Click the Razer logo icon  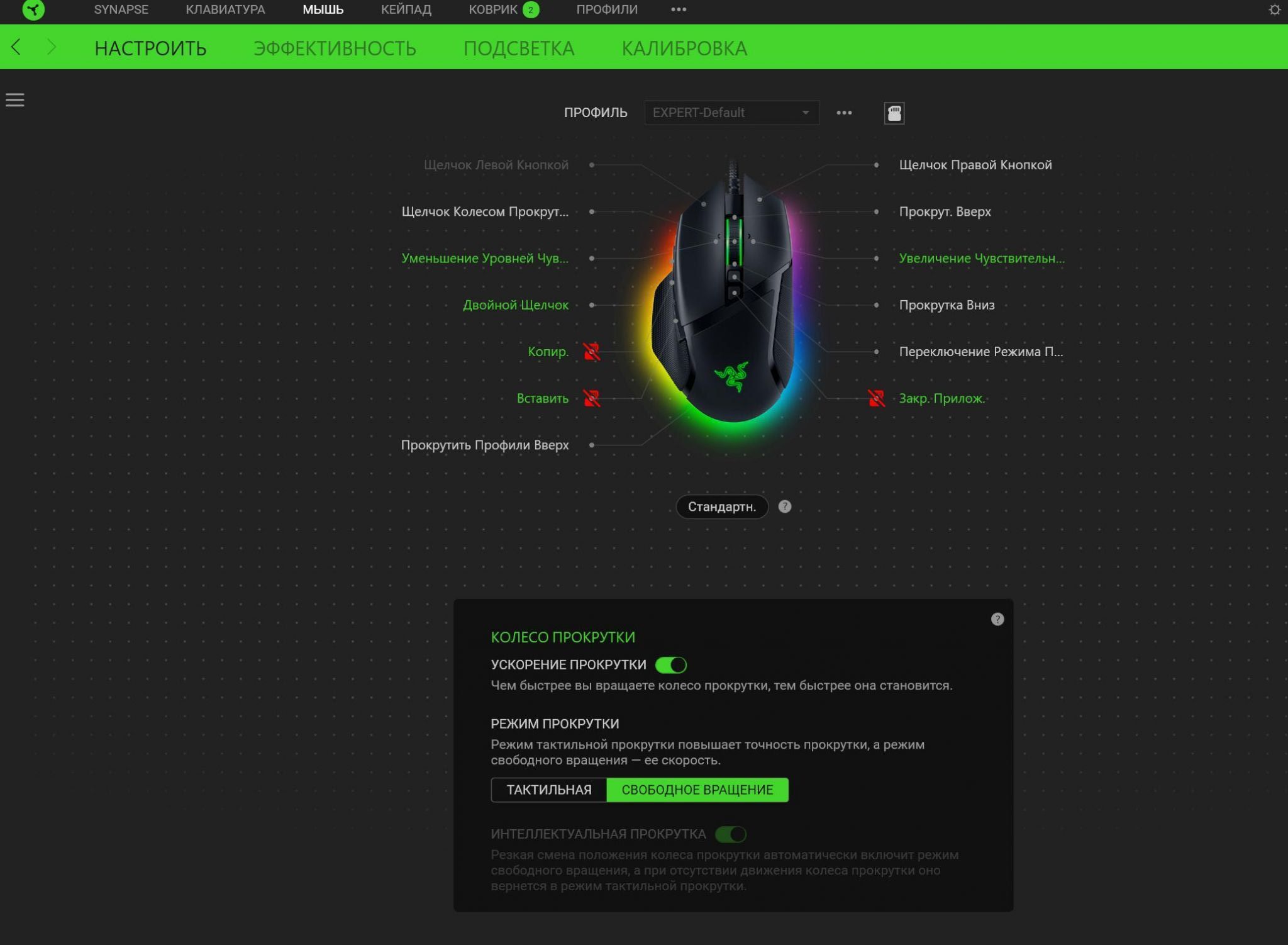[33, 9]
